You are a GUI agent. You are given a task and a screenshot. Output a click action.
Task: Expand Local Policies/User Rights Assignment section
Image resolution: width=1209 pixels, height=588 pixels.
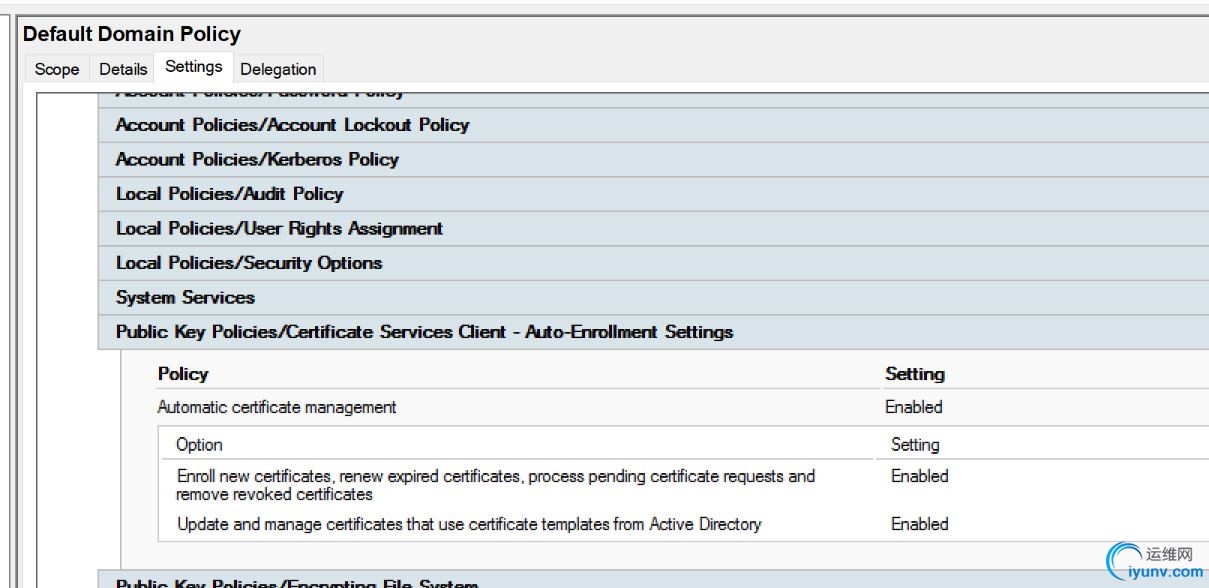coord(653,228)
